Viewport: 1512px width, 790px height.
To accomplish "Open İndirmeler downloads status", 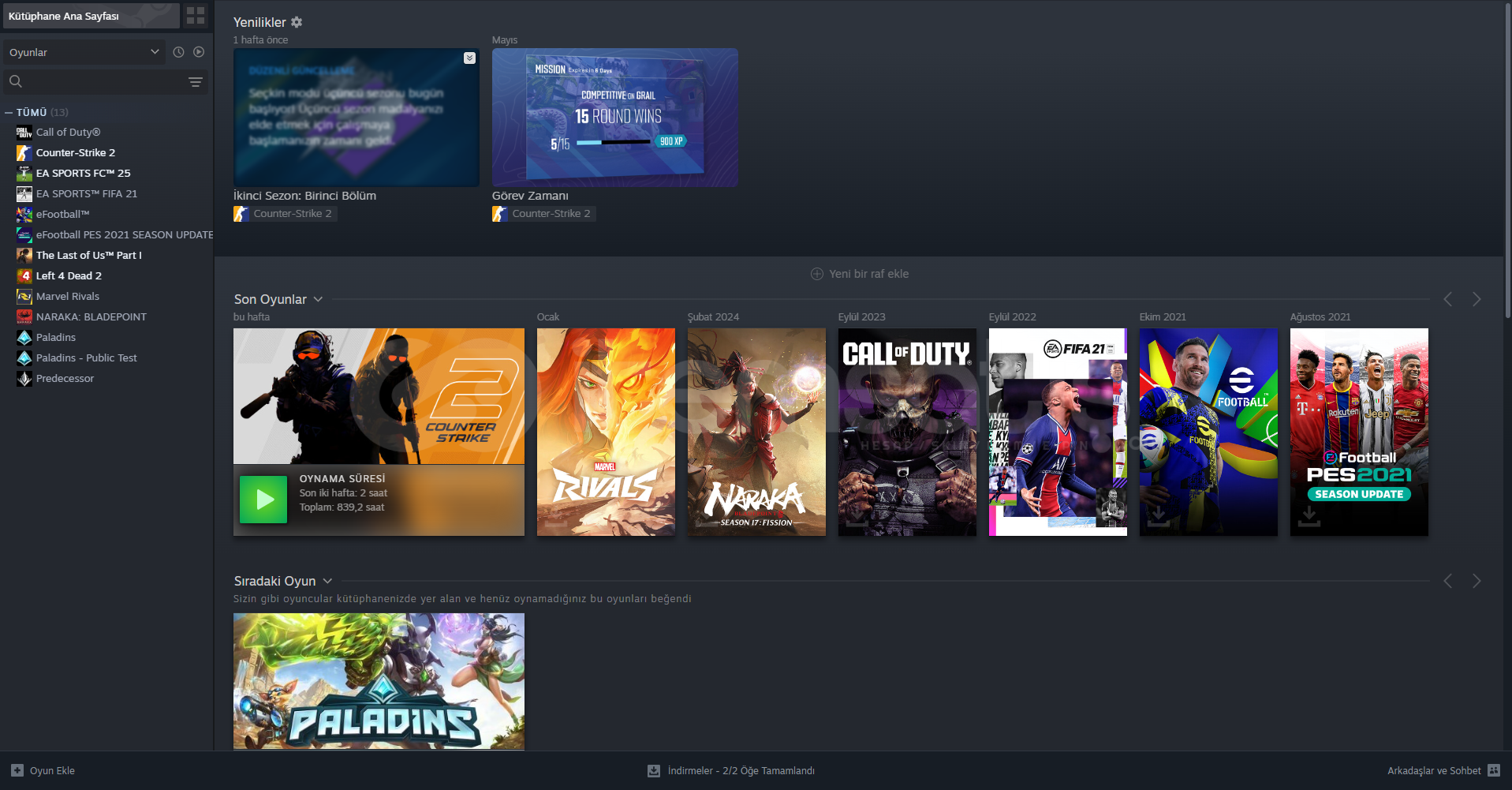I will 731,770.
